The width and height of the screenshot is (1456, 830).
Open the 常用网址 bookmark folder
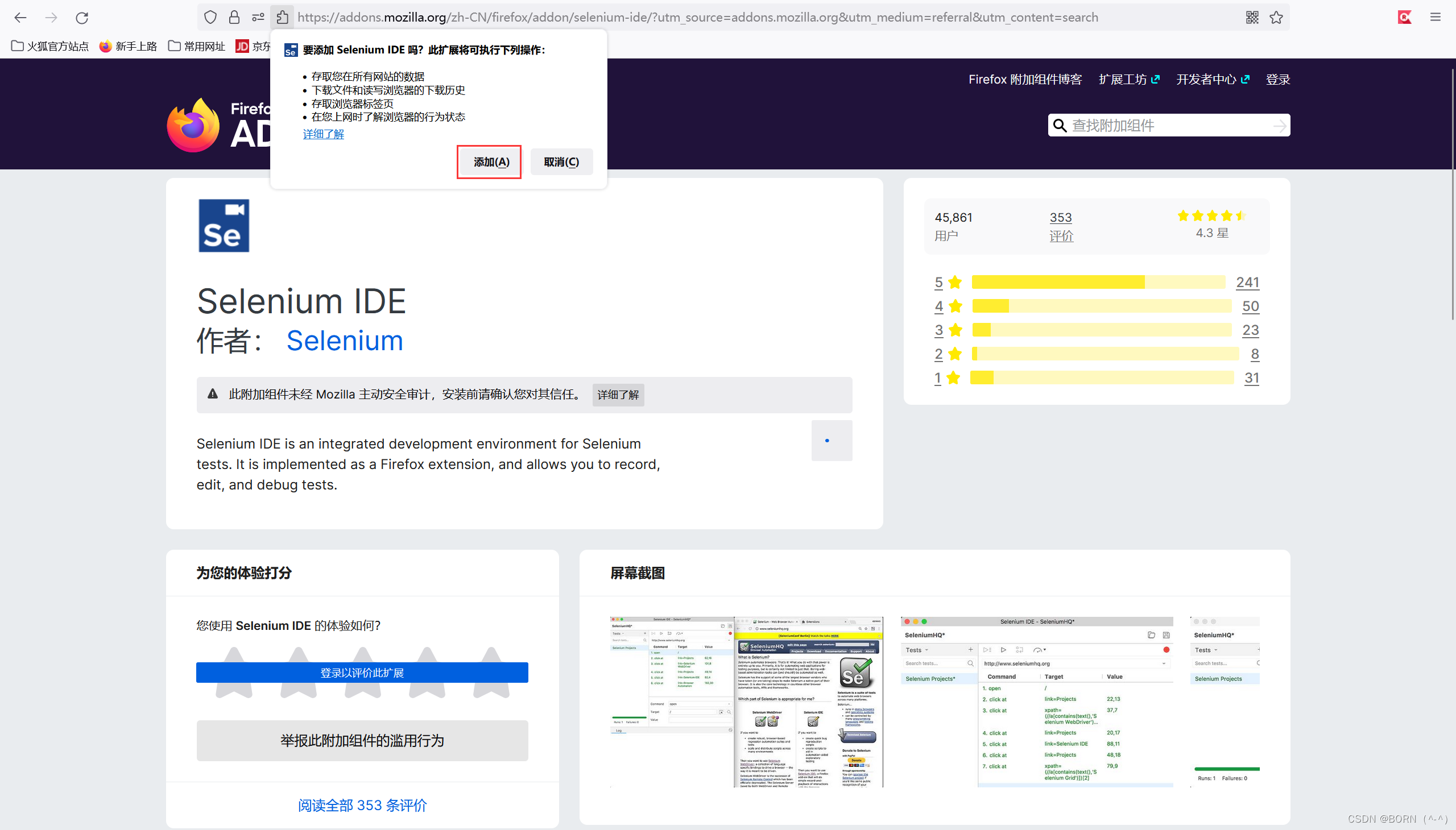click(197, 46)
